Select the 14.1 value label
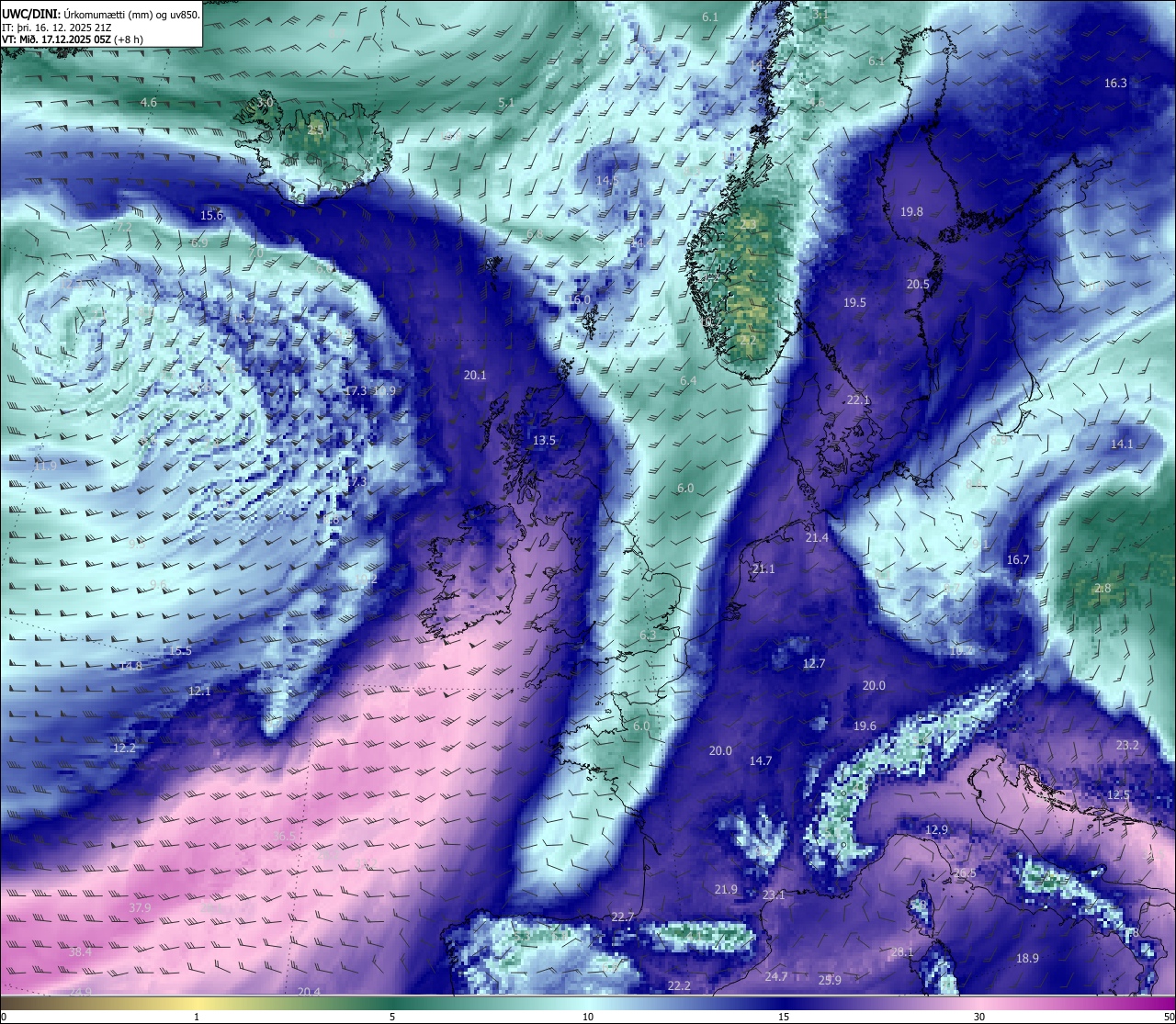 [x=1122, y=444]
